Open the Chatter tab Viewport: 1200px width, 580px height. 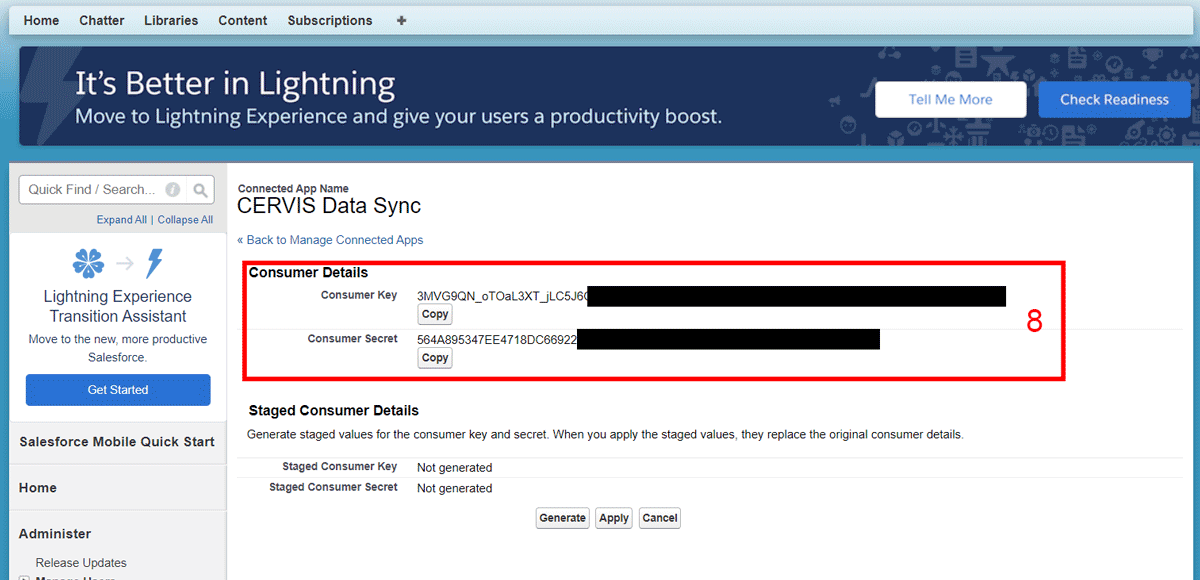click(x=102, y=20)
